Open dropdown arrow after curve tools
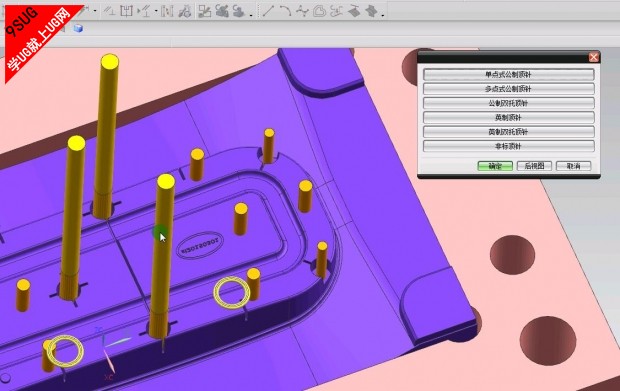Screen dimensions: 620x391 pos(383,15)
